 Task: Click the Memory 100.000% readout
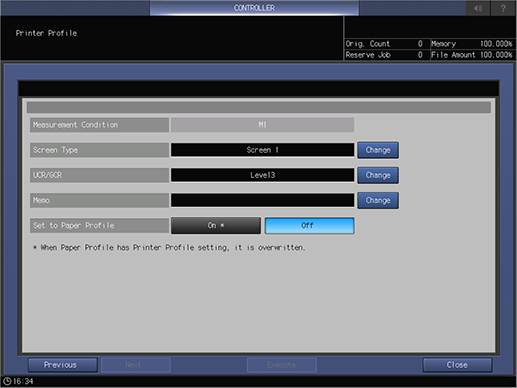click(472, 44)
